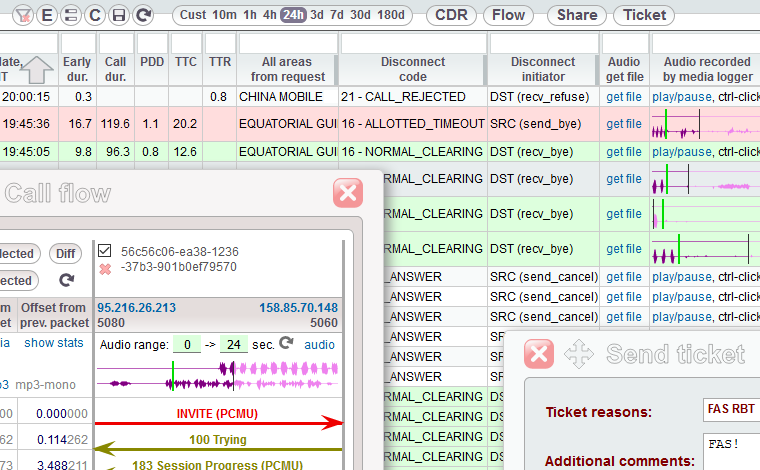Click get file in 19:45:05 row
760x470 pixels.
624,152
